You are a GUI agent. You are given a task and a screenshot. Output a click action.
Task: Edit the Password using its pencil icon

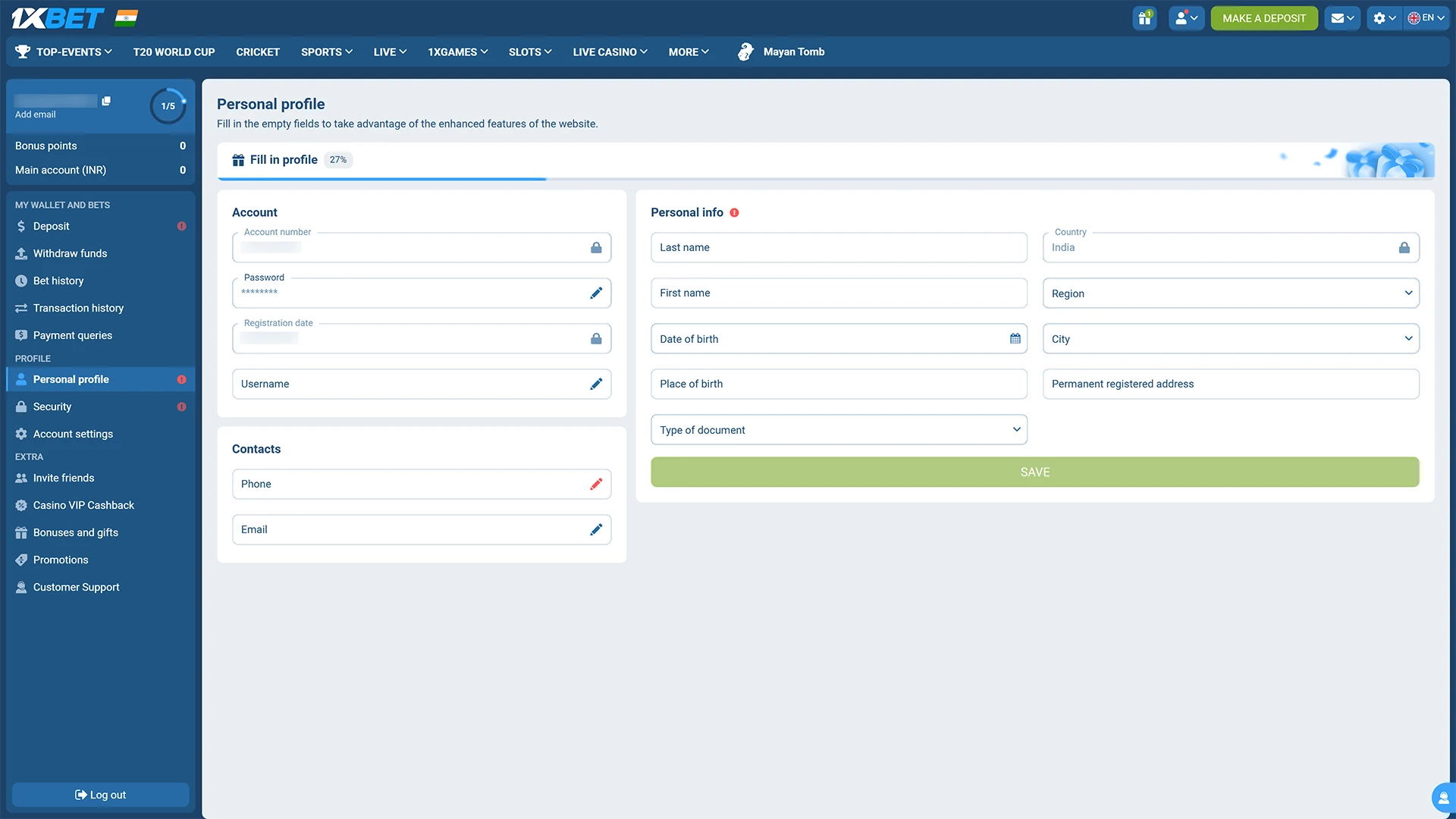596,293
